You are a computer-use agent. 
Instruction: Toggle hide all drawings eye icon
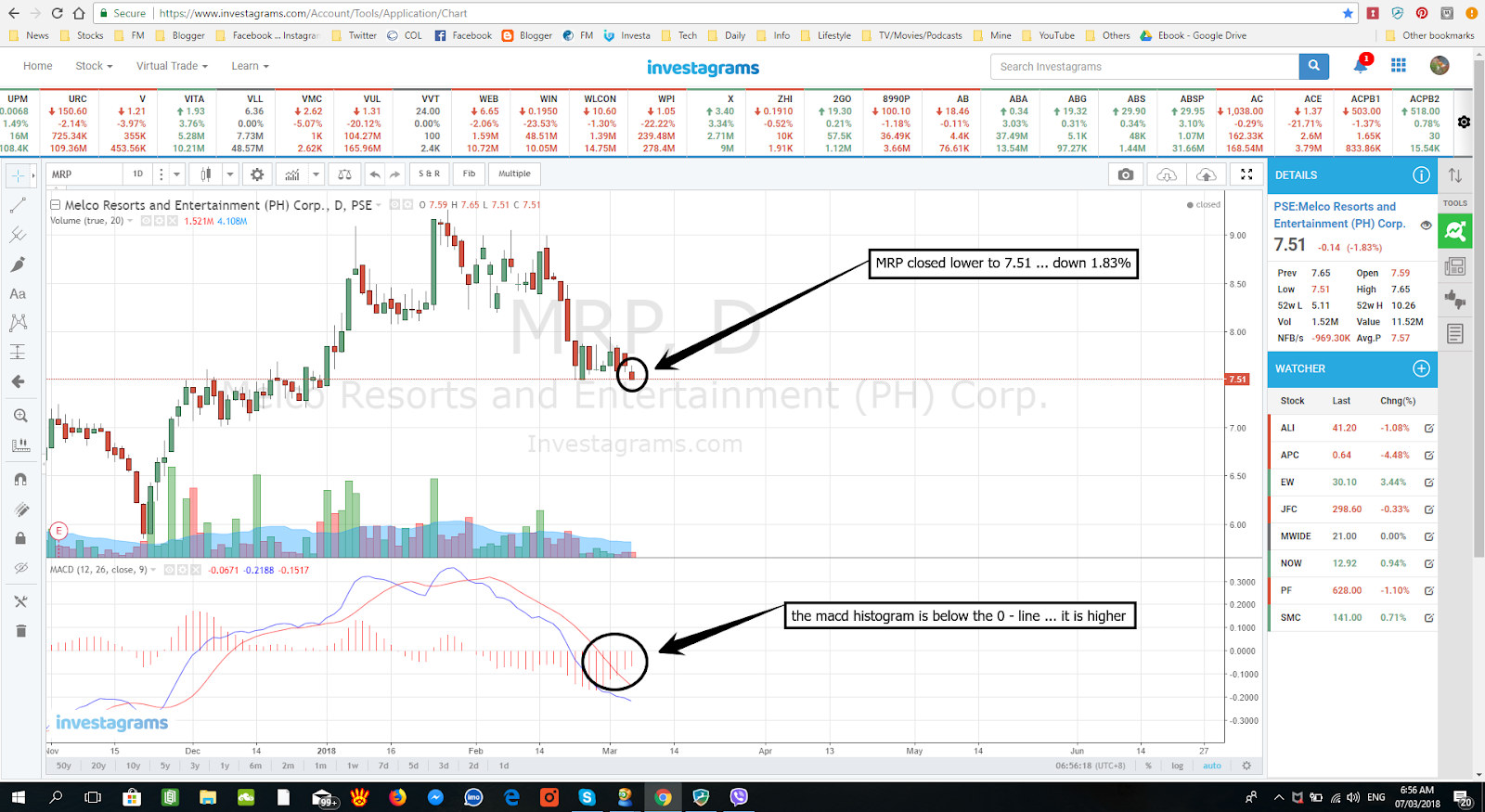click(20, 568)
